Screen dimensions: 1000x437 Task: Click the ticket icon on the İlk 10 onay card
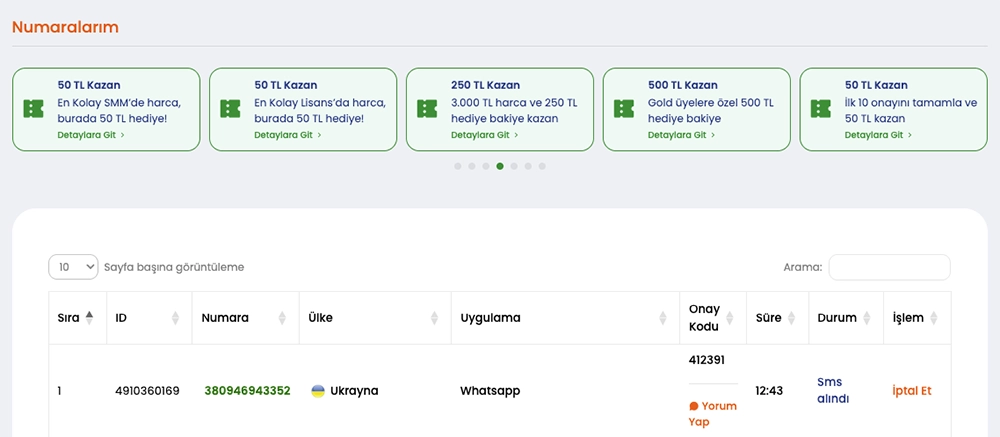[821, 109]
